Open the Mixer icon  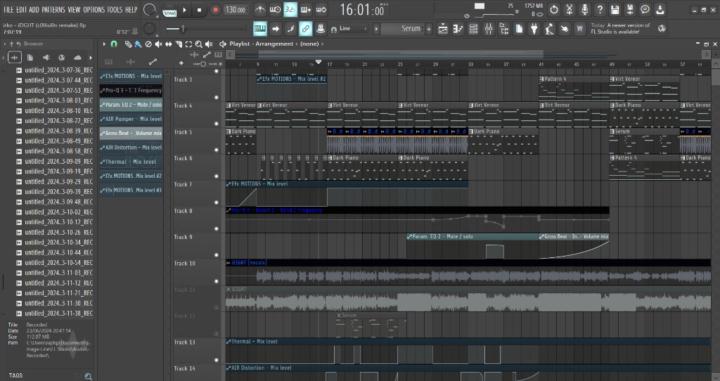coord(489,29)
